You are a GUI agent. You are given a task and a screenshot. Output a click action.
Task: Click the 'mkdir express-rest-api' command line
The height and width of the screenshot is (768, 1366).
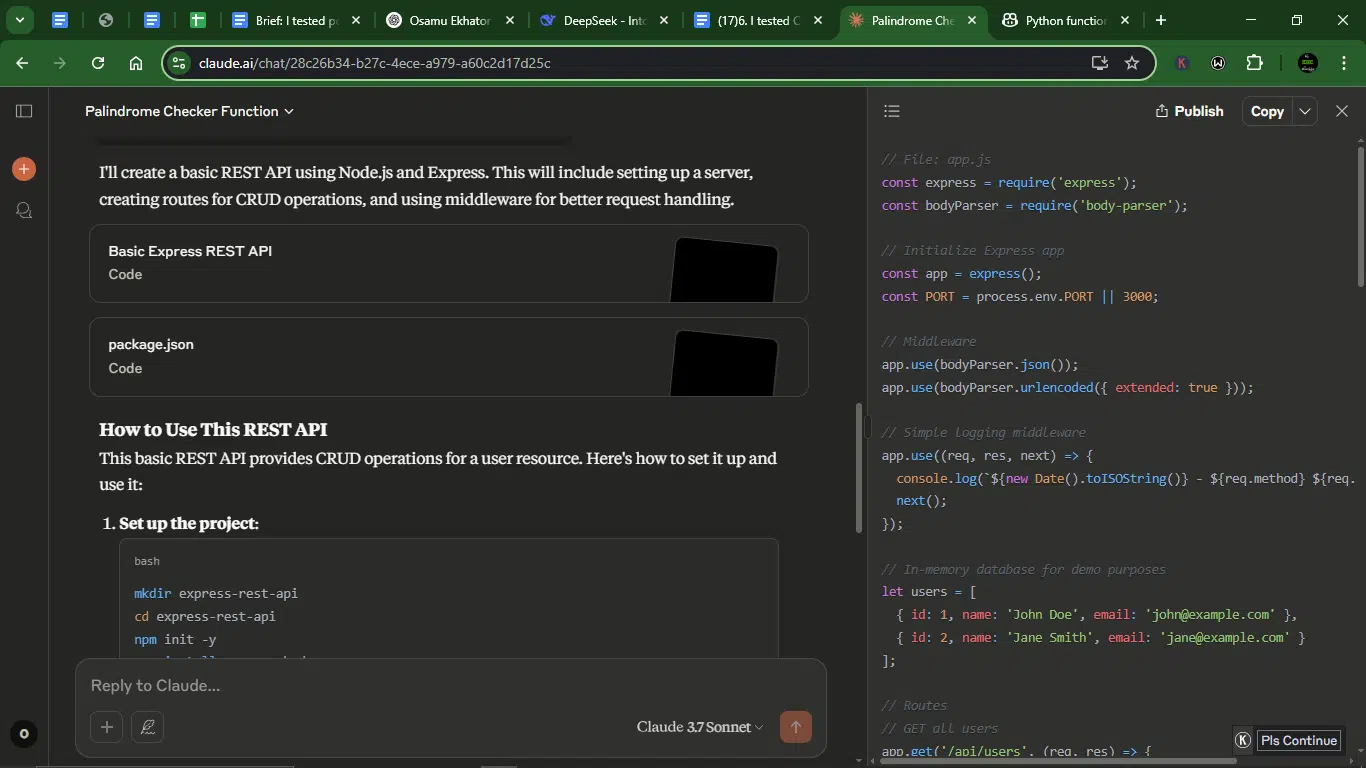coord(216,593)
